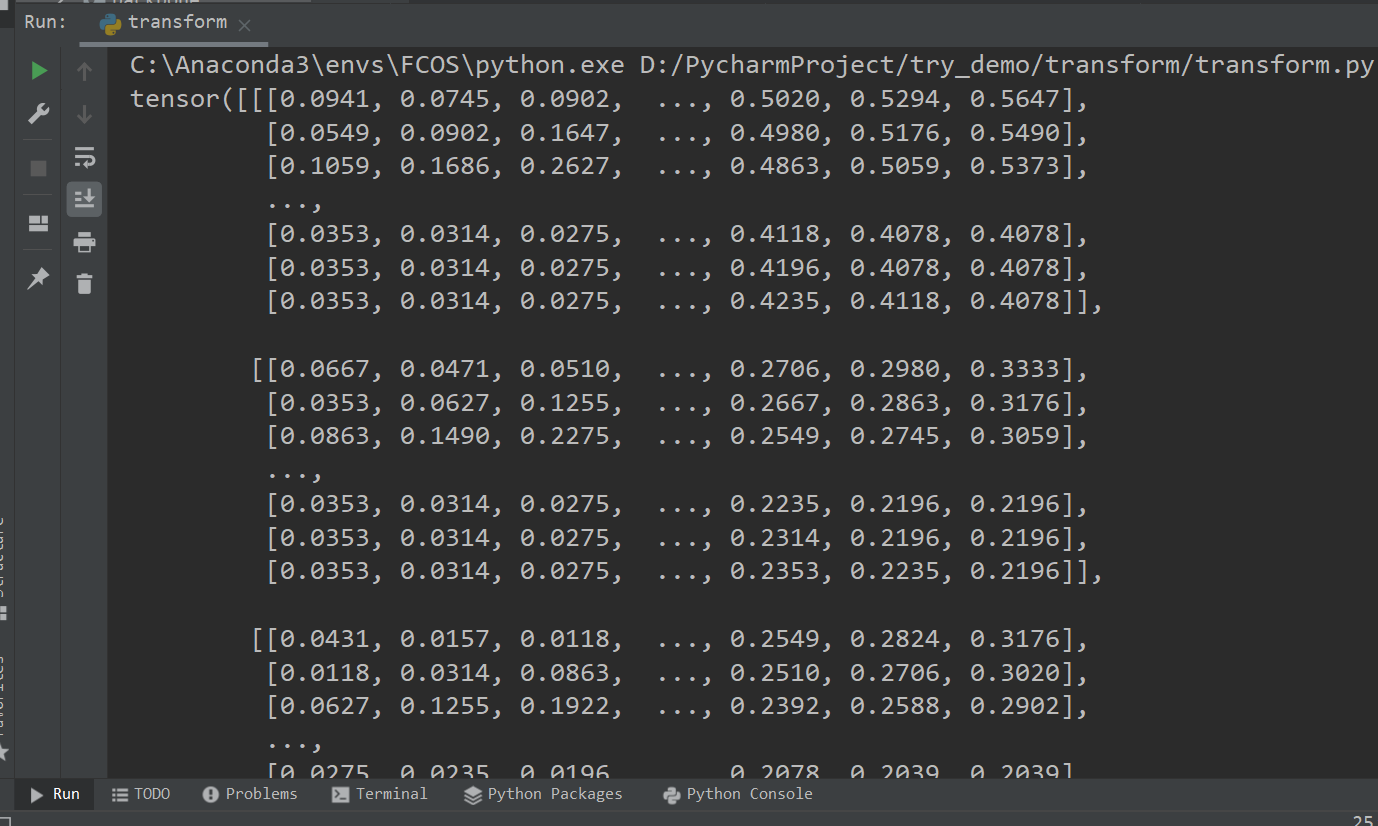This screenshot has width=1378, height=826.
Task: Click the value 0.2863 in output
Action: (x=895, y=403)
